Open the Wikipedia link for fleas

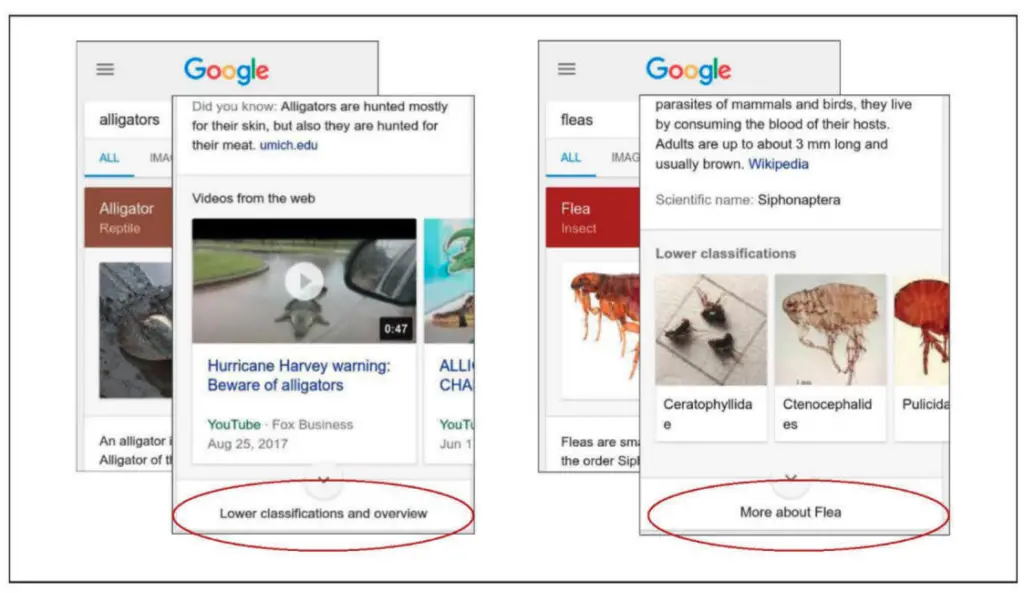tap(778, 164)
